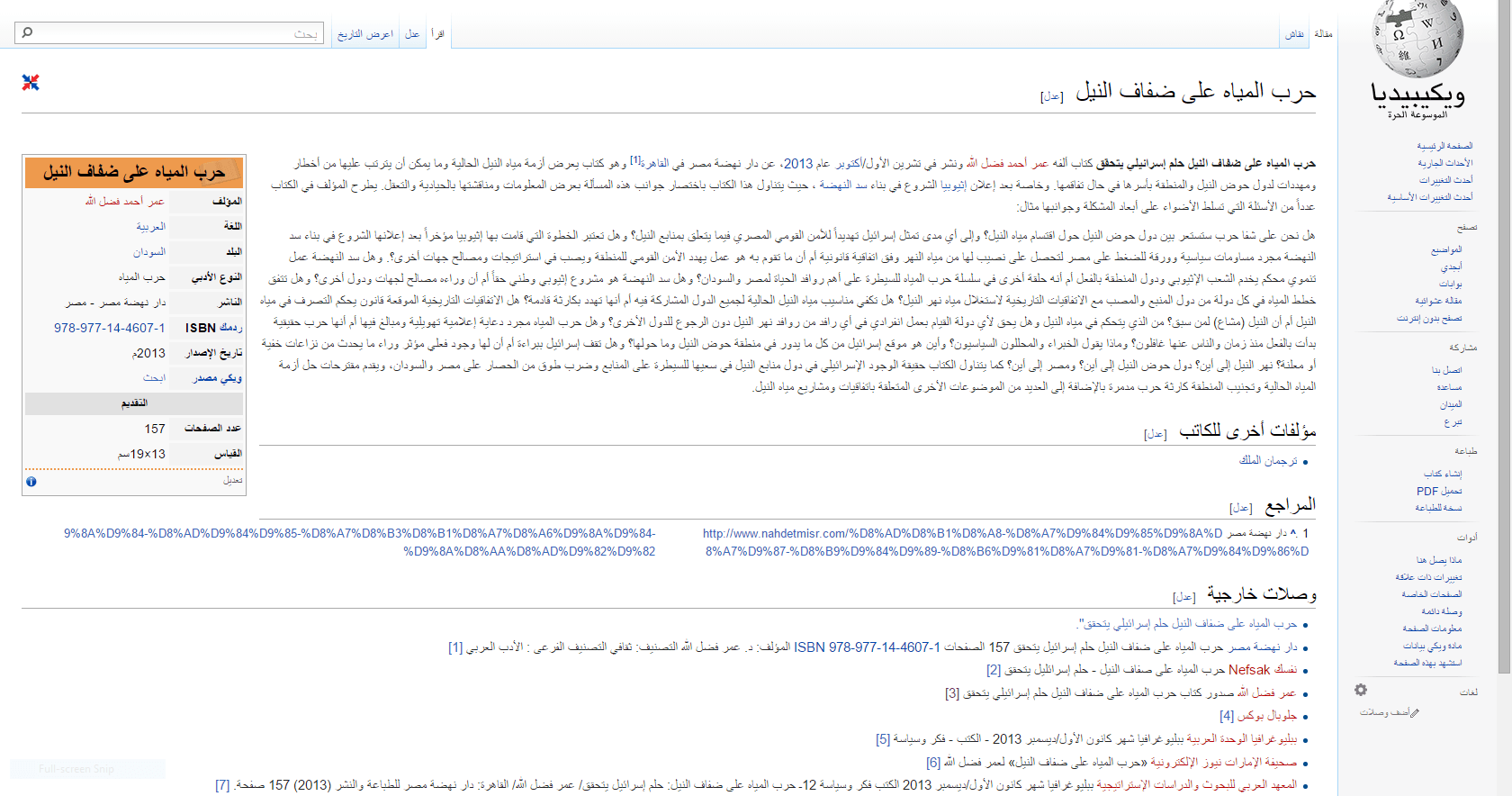Open ISBN 978-977-14-4607-1 infobox link
Image resolution: width=1512 pixels, height=796 pixels.
click(x=110, y=328)
